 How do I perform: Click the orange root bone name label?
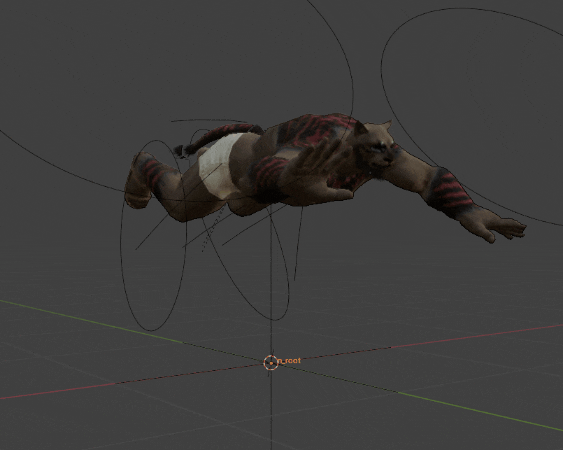(x=289, y=361)
